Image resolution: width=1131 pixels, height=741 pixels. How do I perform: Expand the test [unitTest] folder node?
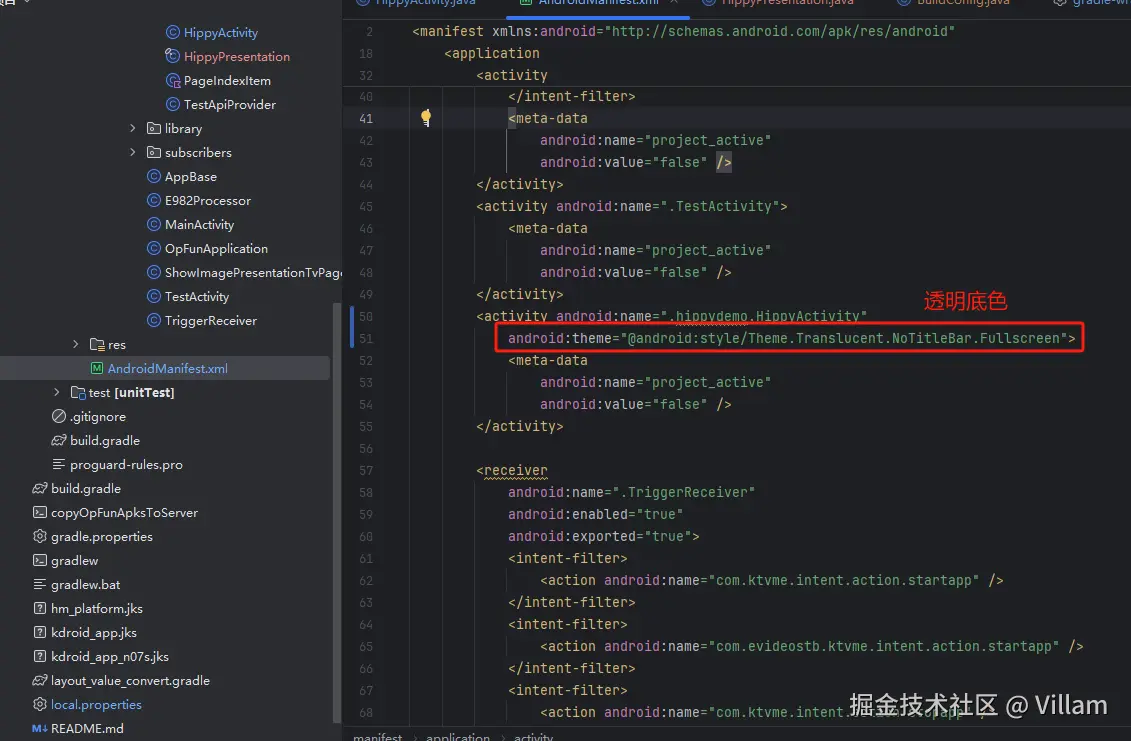(57, 393)
